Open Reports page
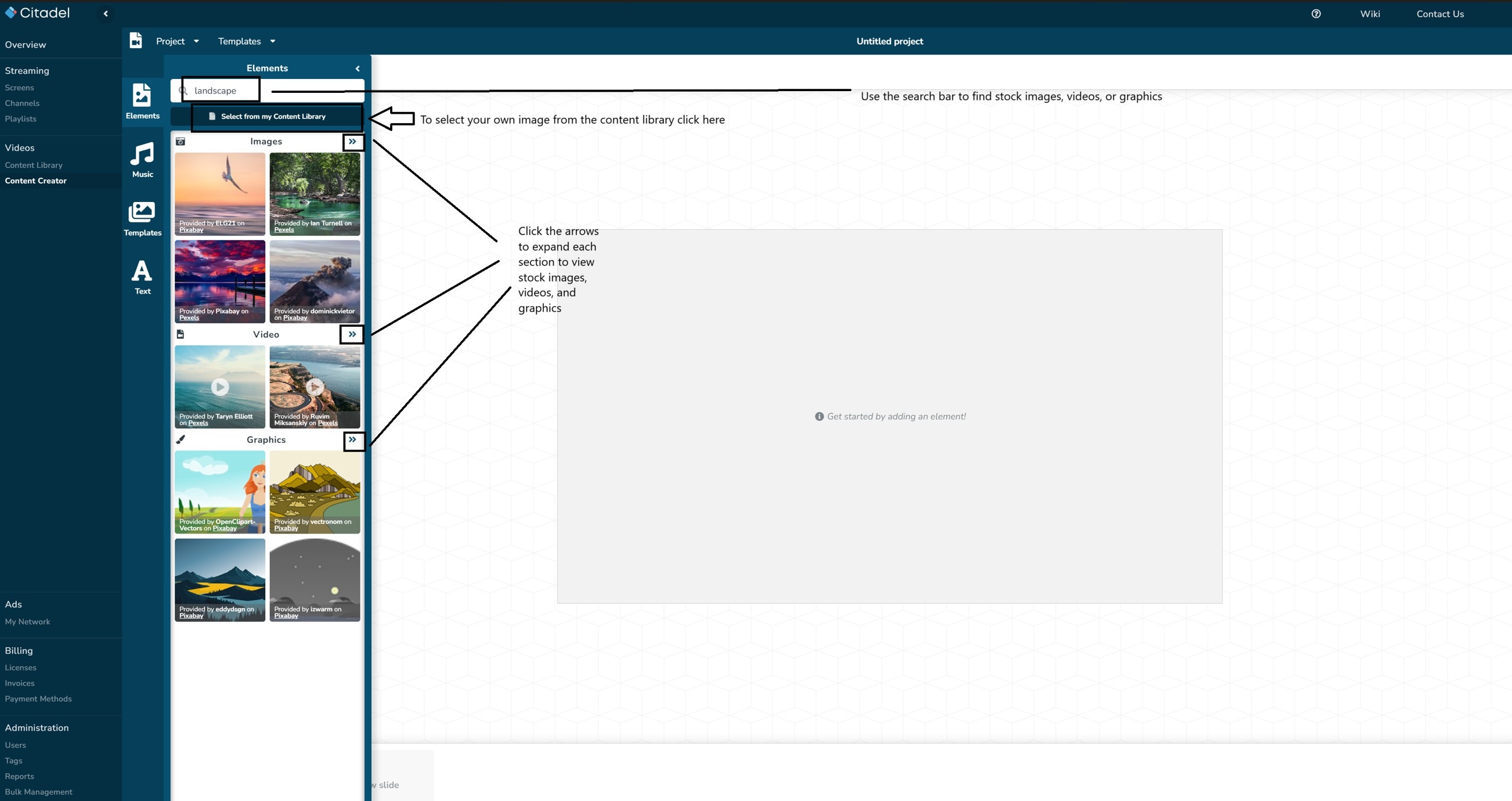This screenshot has width=1512, height=801. coord(19,776)
